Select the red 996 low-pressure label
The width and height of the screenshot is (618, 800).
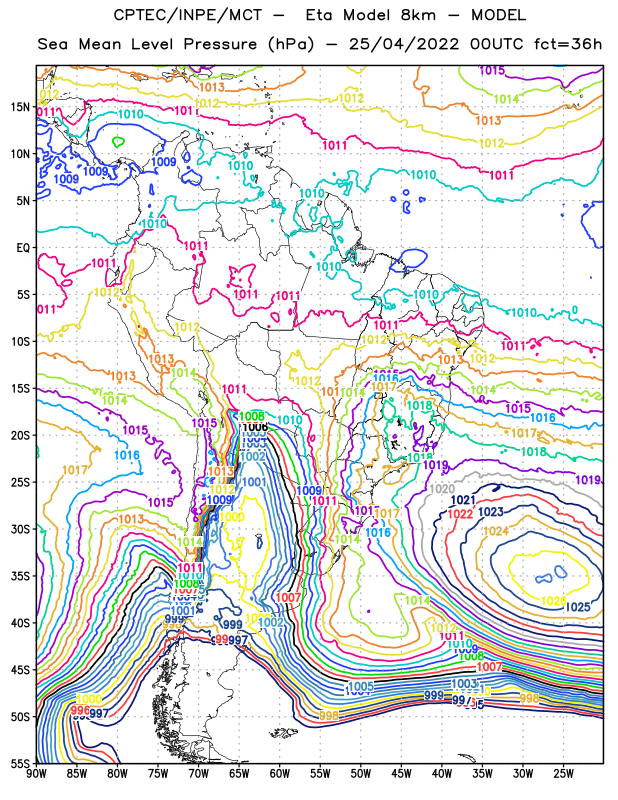pos(80,710)
